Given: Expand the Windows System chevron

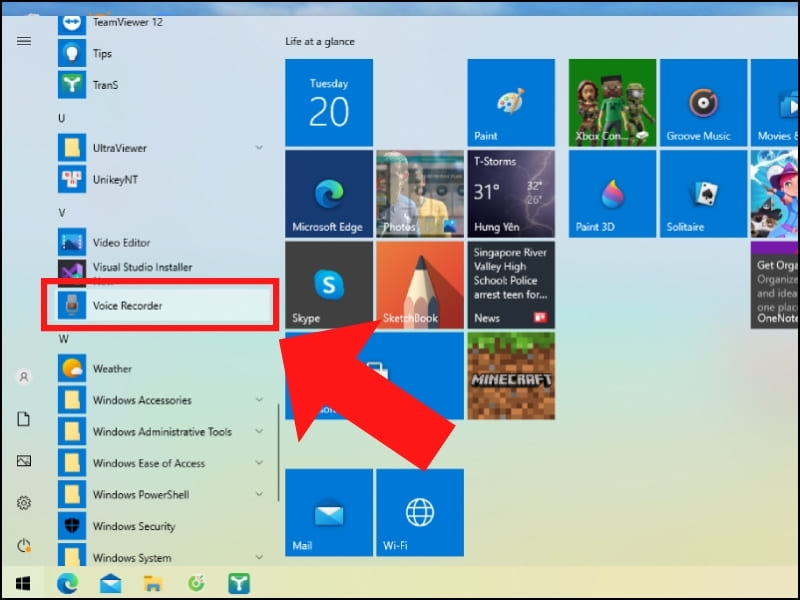Looking at the screenshot, I should (259, 558).
